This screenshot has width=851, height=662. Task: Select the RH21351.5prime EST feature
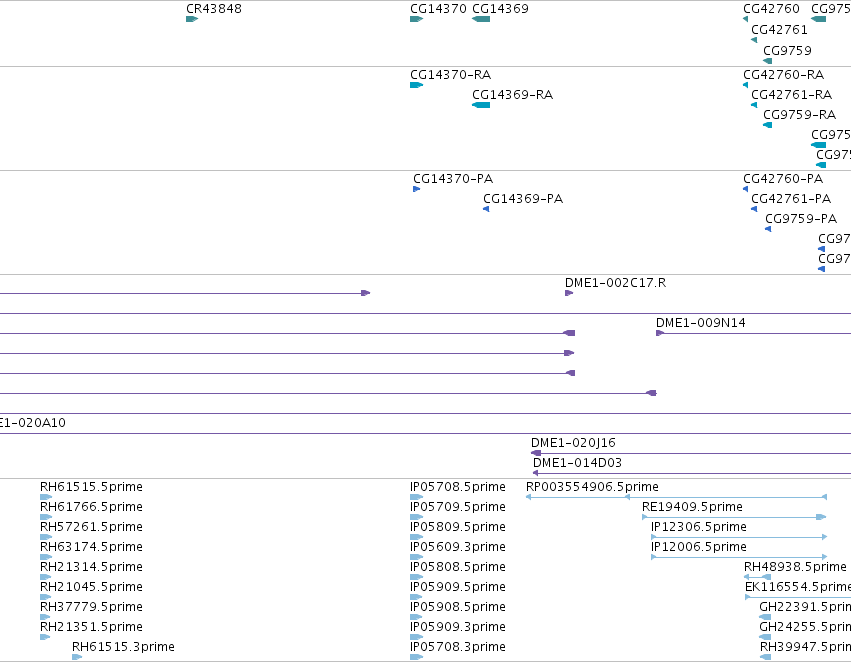click(x=45, y=637)
